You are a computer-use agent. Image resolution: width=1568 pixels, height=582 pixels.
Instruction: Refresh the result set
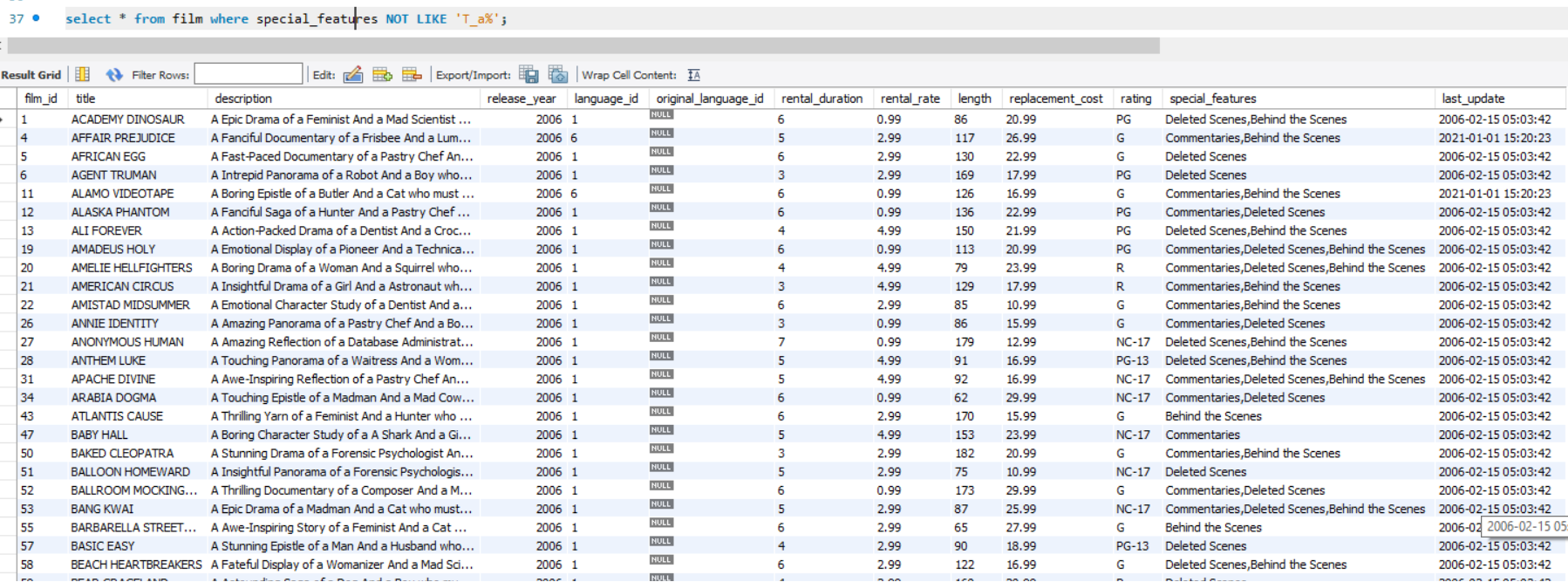pyautogui.click(x=114, y=74)
